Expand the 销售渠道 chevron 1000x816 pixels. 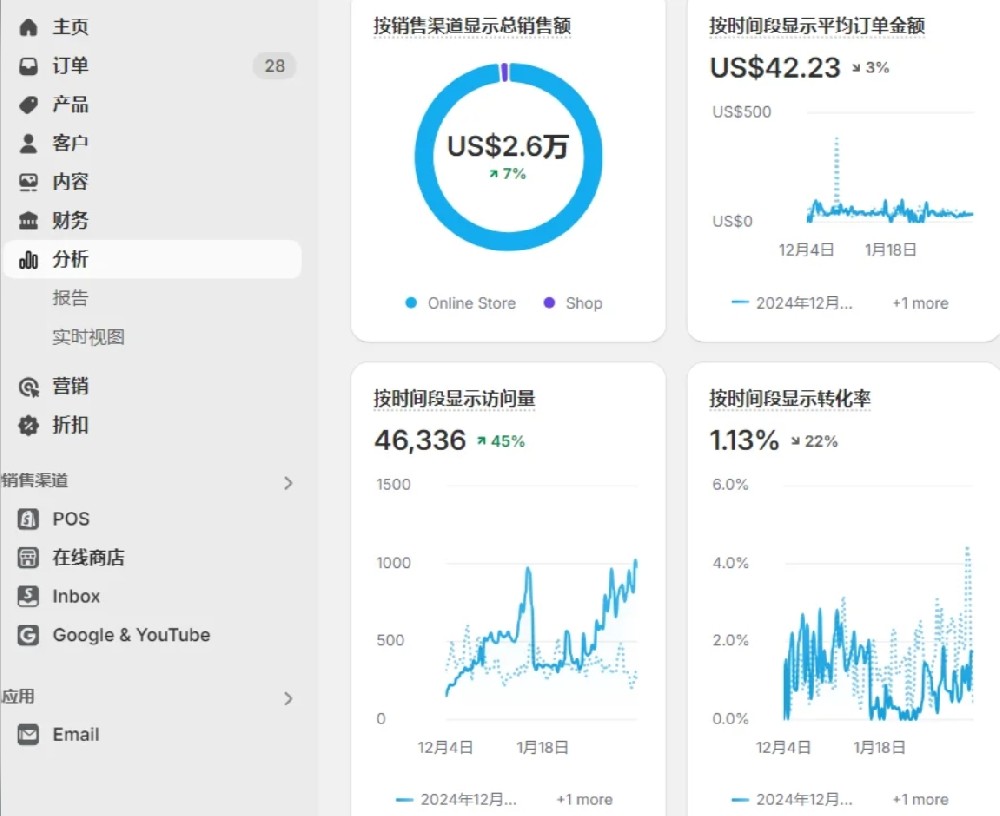click(x=288, y=483)
